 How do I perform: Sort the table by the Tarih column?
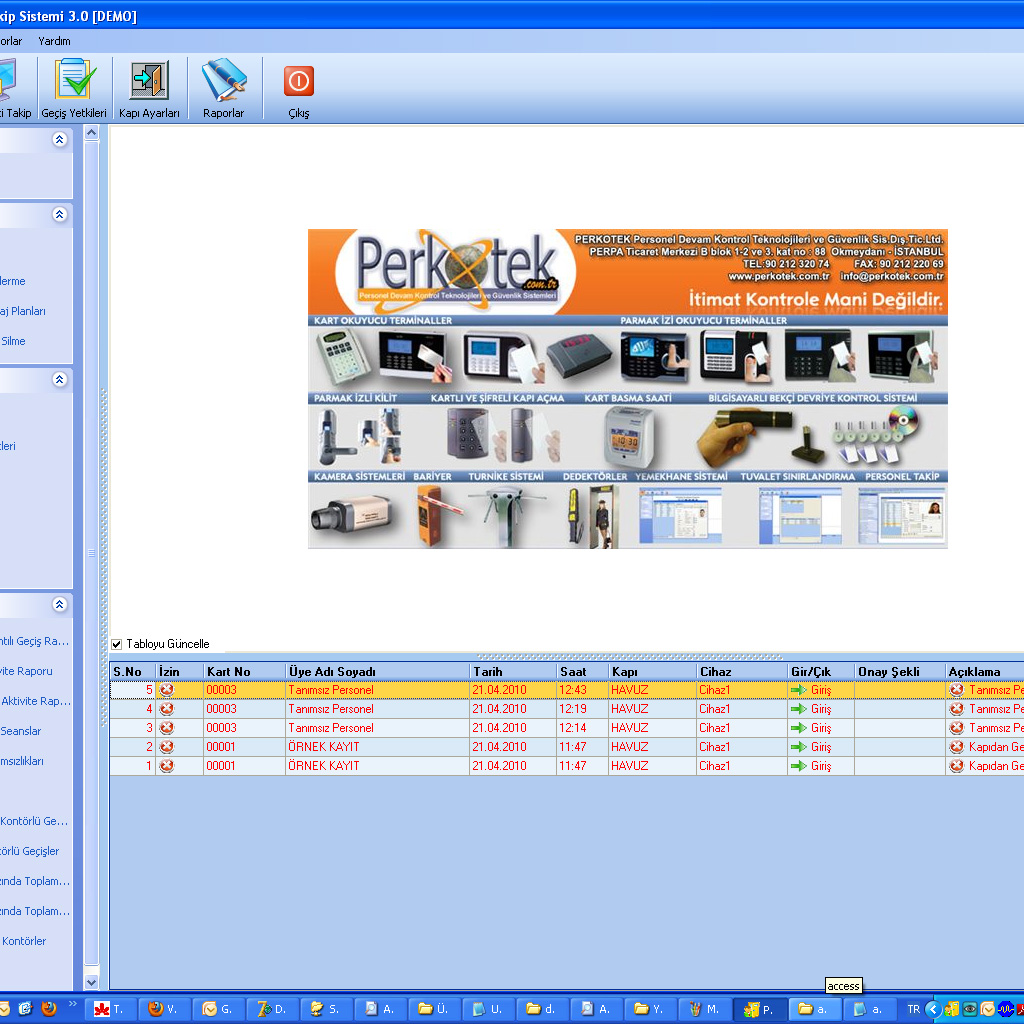click(488, 672)
